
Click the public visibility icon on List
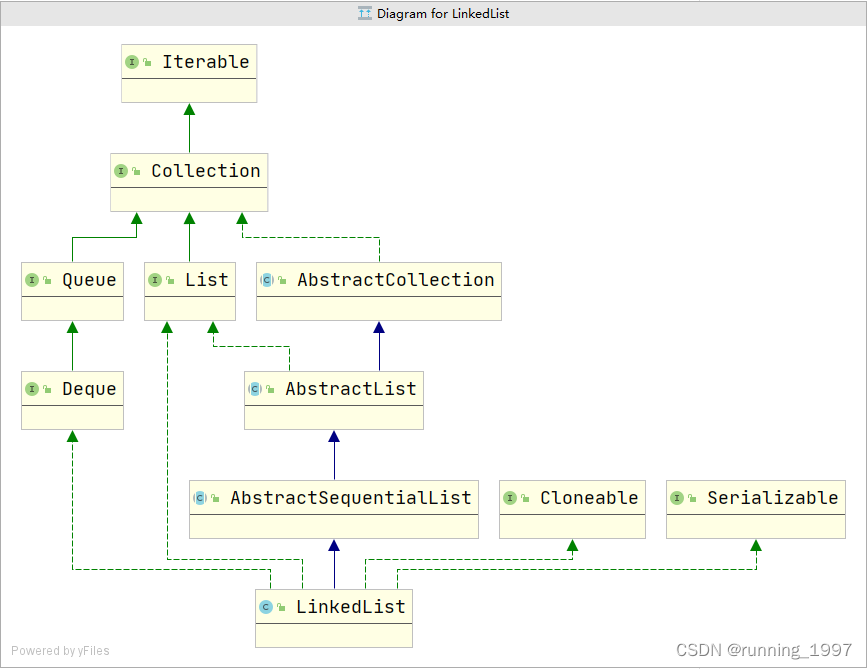[x=170, y=280]
